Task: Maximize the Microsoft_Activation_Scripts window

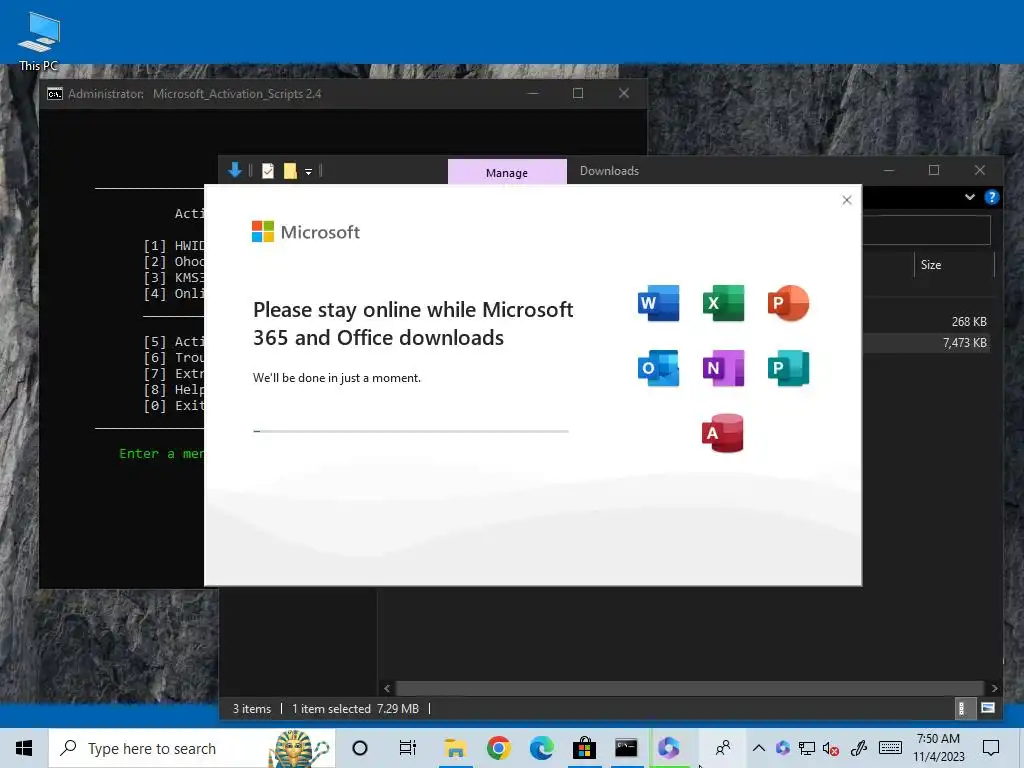Action: 578,93
